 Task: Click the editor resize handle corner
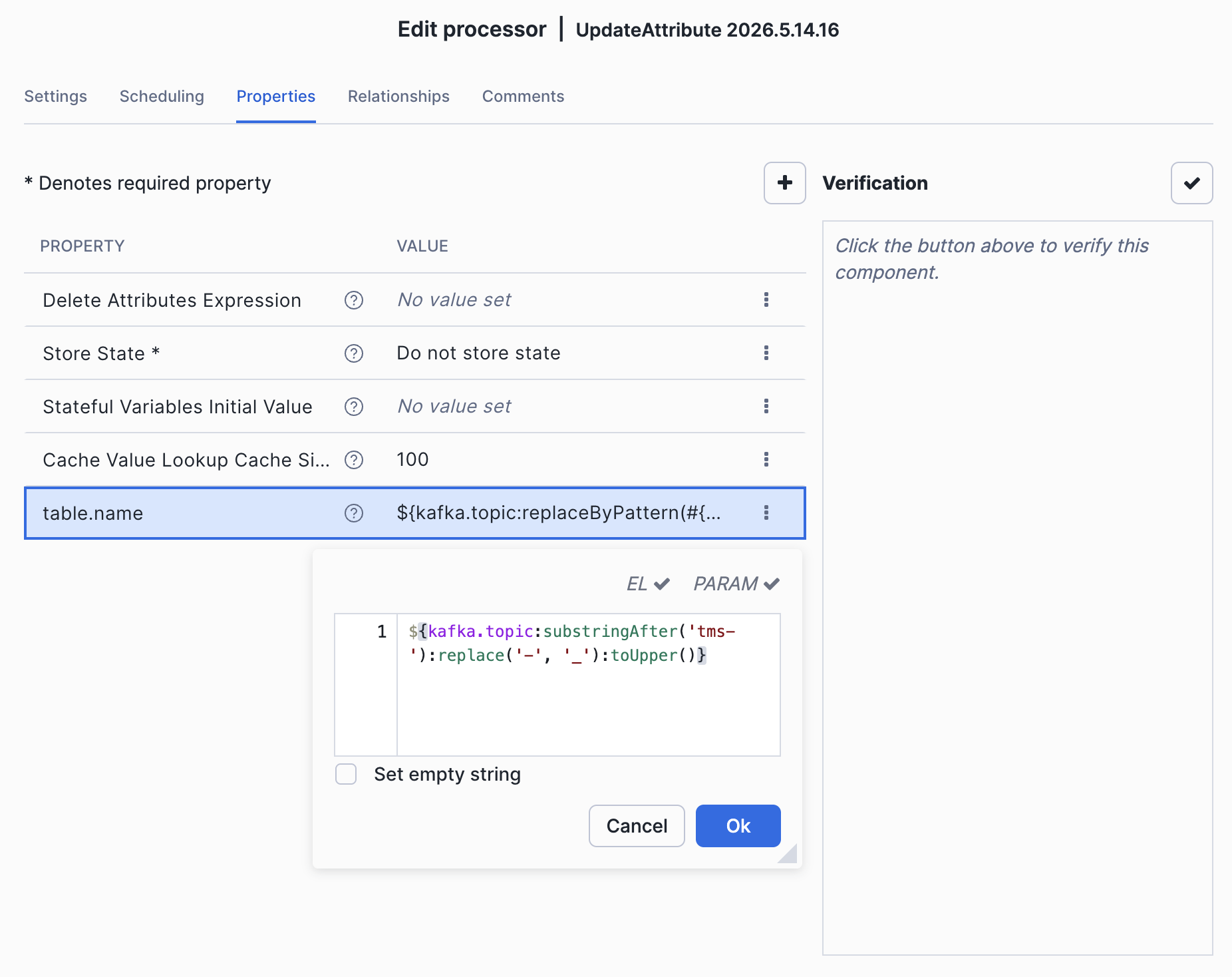[788, 854]
